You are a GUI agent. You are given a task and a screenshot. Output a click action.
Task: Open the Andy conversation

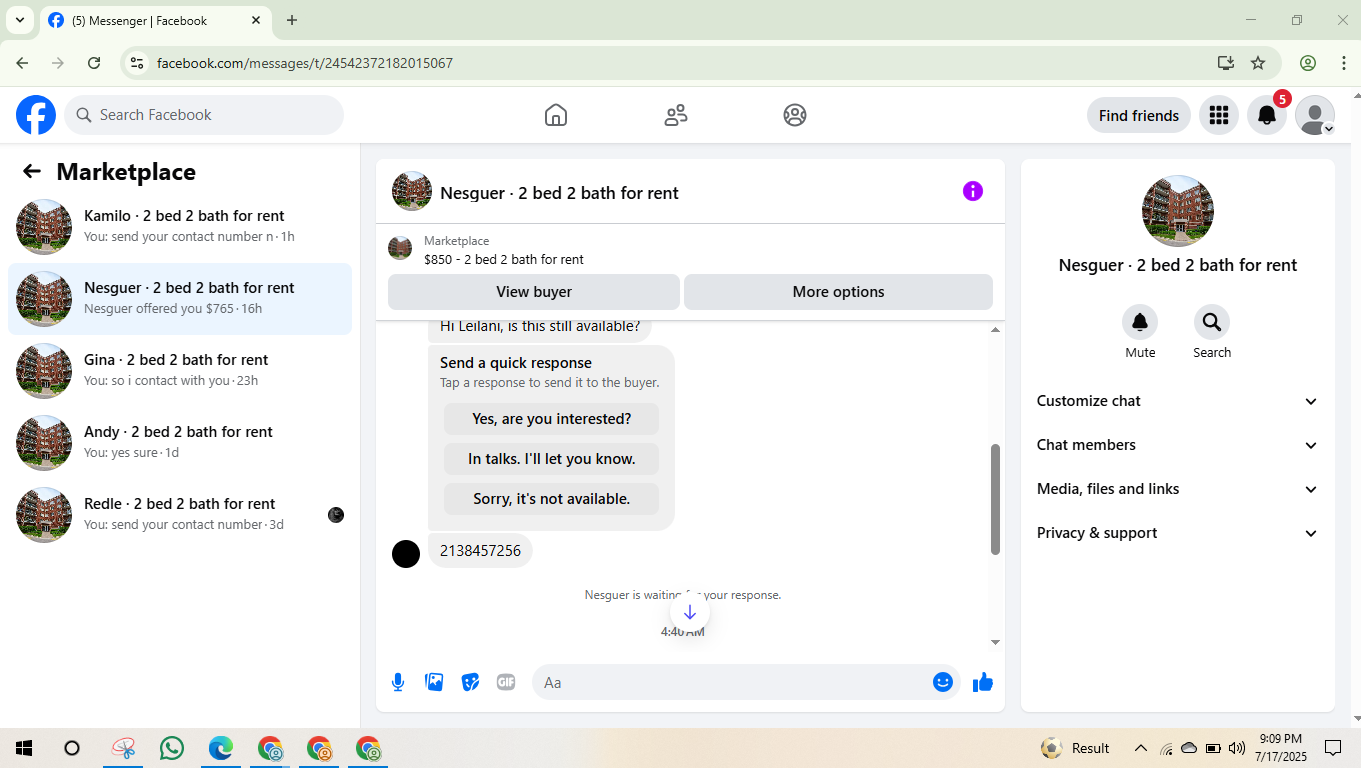[180, 443]
